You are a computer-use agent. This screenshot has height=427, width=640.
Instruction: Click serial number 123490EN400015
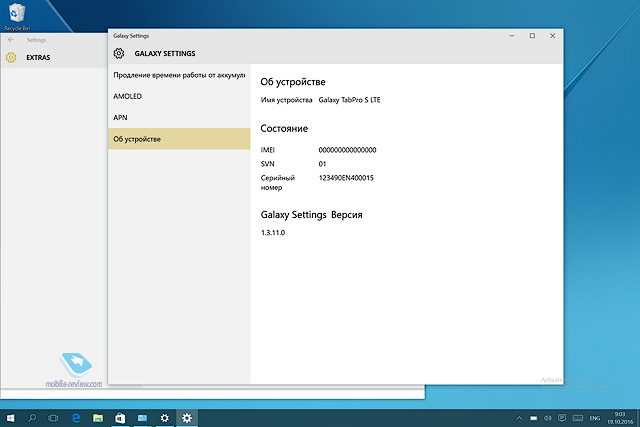[x=346, y=178]
